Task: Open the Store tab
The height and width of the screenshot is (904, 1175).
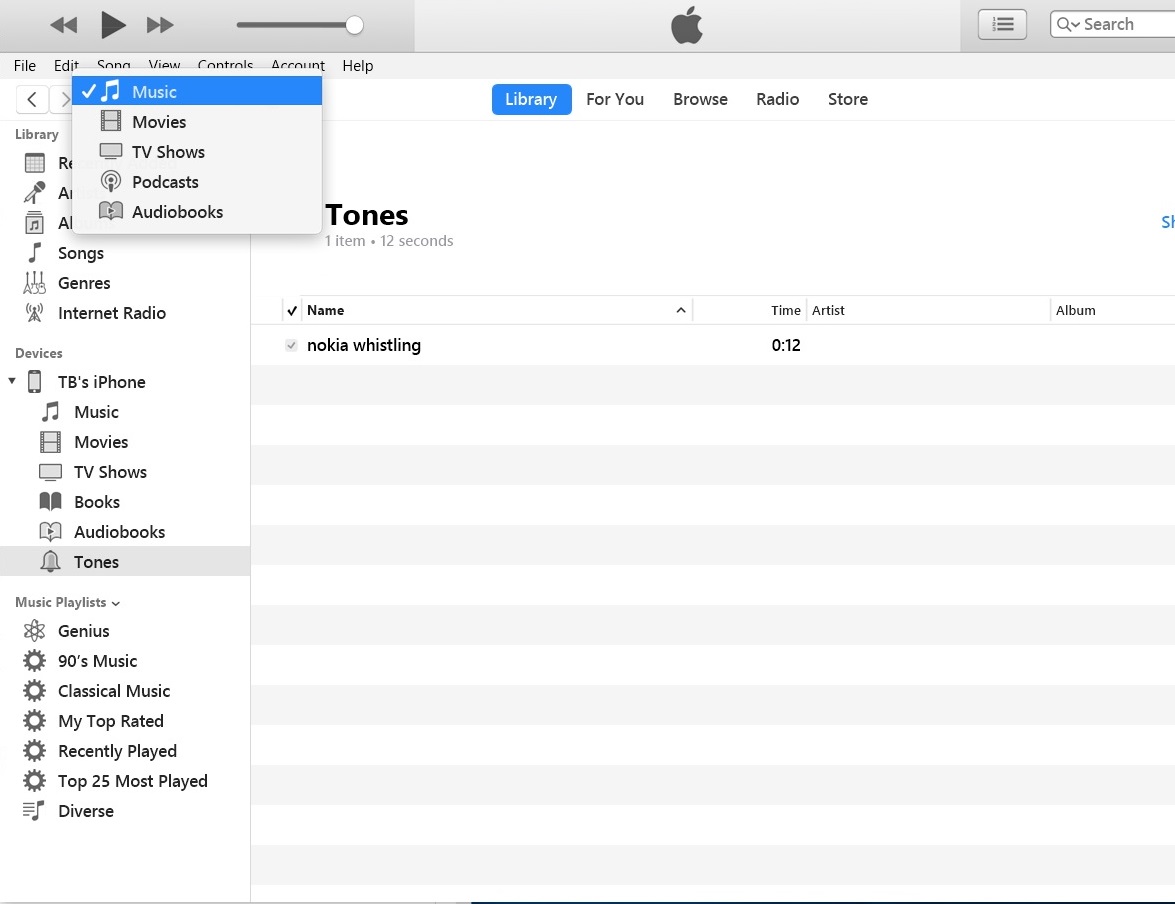Action: tap(848, 99)
